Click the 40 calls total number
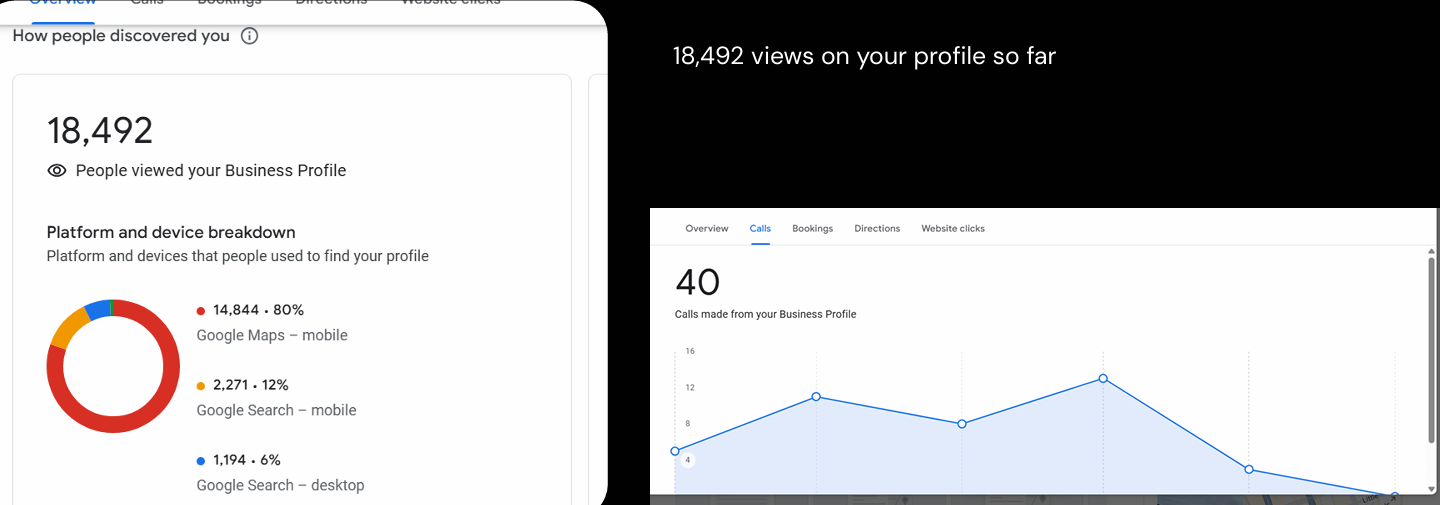Screen dimensions: 1440x505 point(698,282)
